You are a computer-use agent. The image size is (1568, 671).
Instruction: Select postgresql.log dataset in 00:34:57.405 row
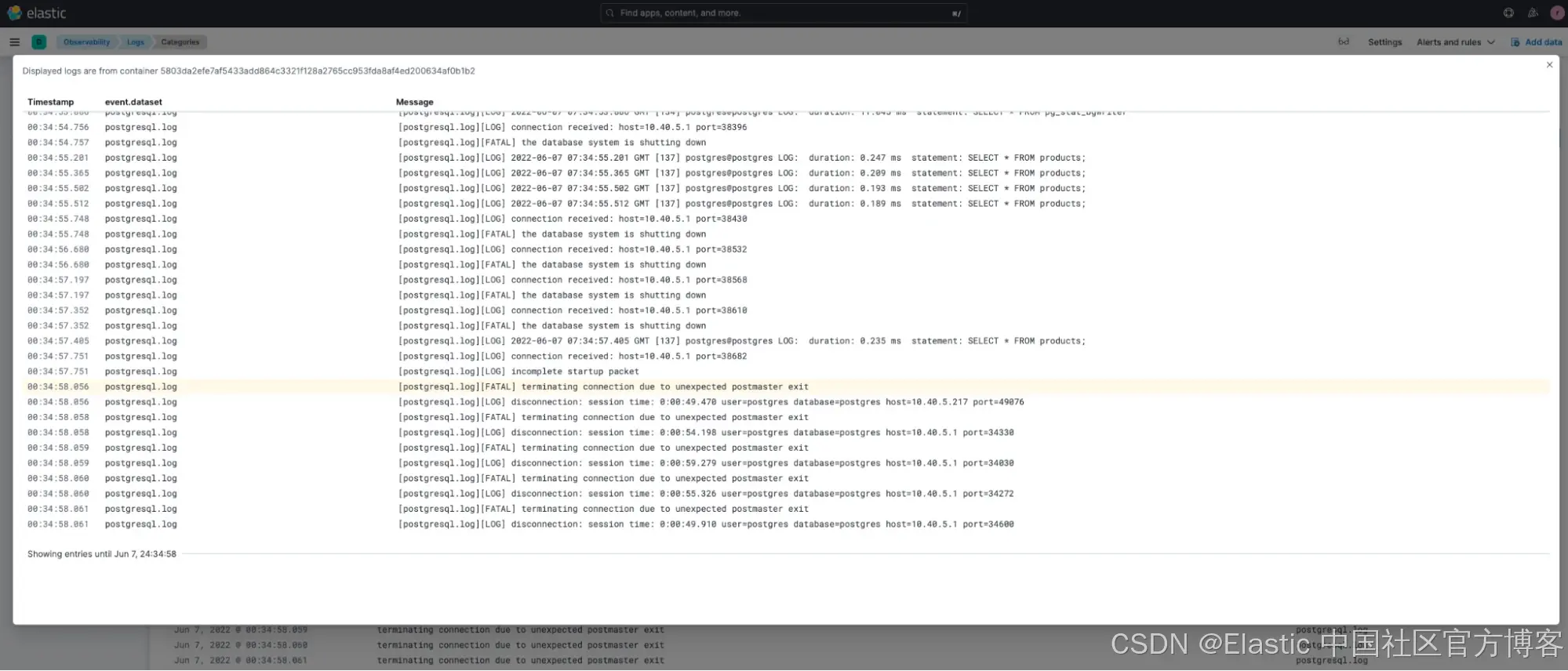pyautogui.click(x=141, y=341)
